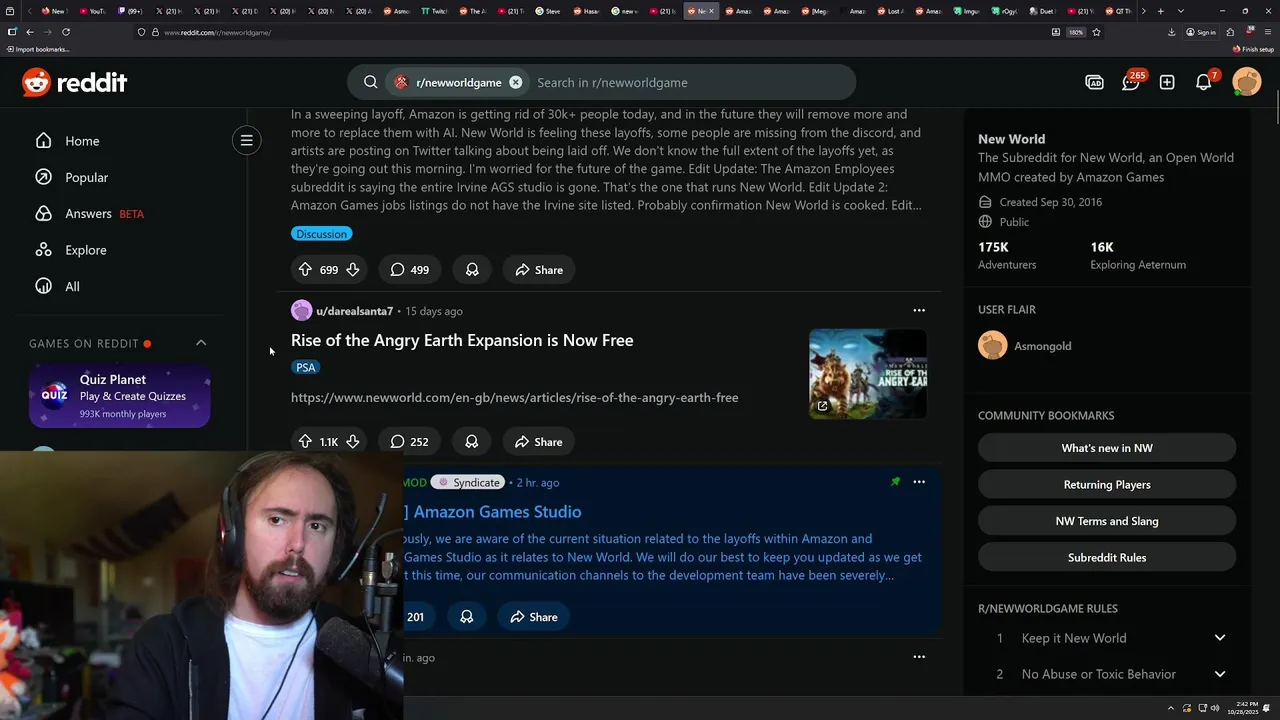Open 252 comments on Angry Earth post
Image resolution: width=1280 pixels, height=720 pixels.
pos(409,441)
